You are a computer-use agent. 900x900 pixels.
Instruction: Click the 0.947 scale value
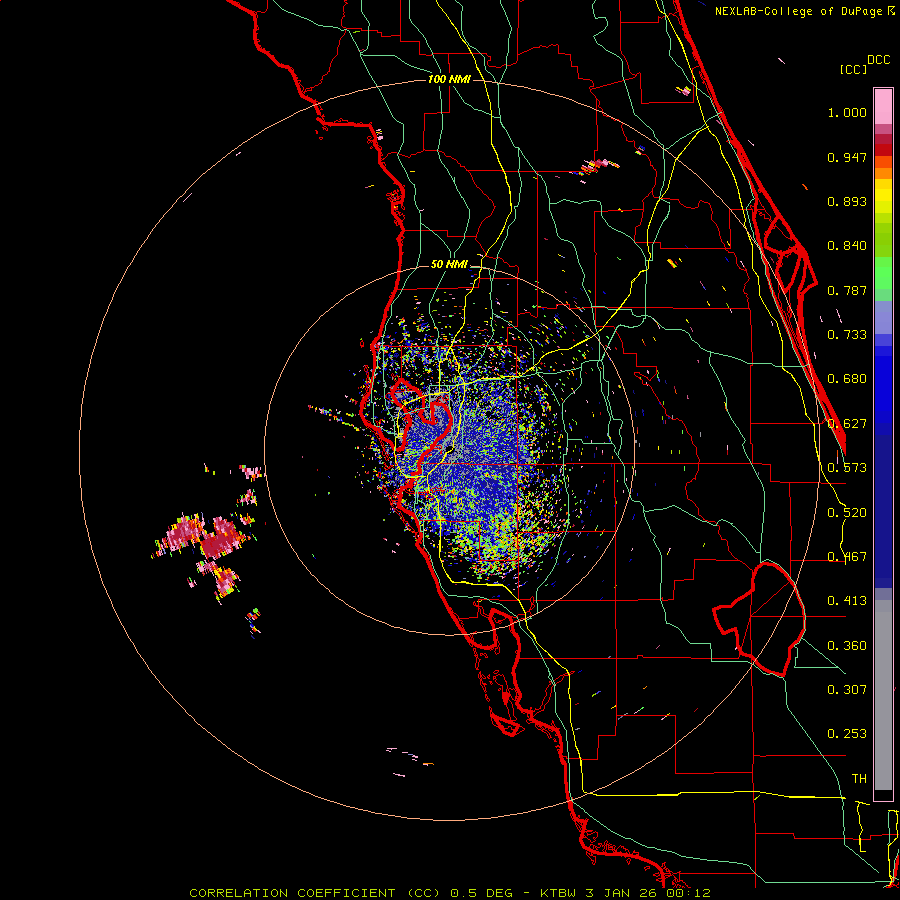point(847,157)
